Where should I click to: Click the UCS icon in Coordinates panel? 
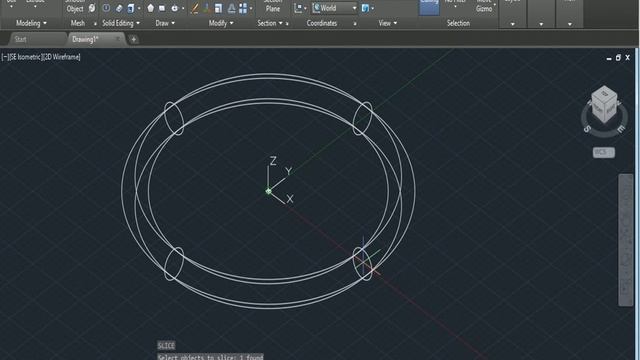coord(298,8)
